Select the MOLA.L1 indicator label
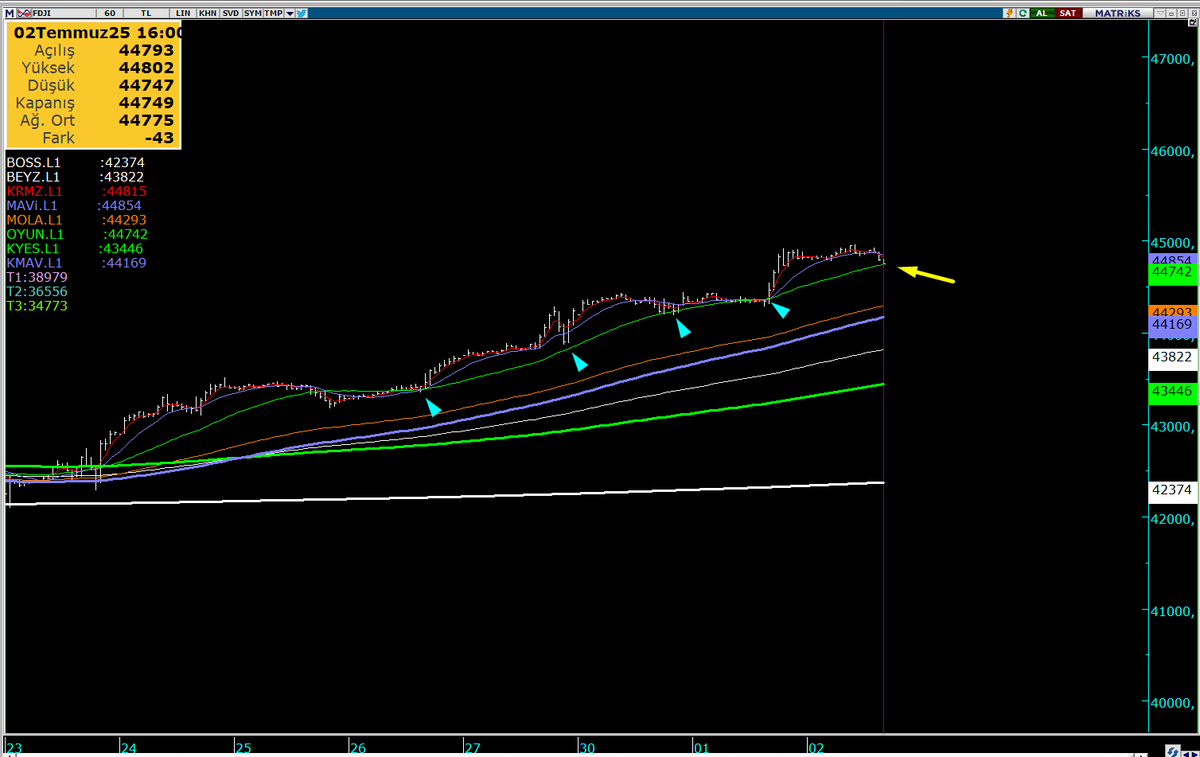Image resolution: width=1200 pixels, height=757 pixels. (x=34, y=220)
